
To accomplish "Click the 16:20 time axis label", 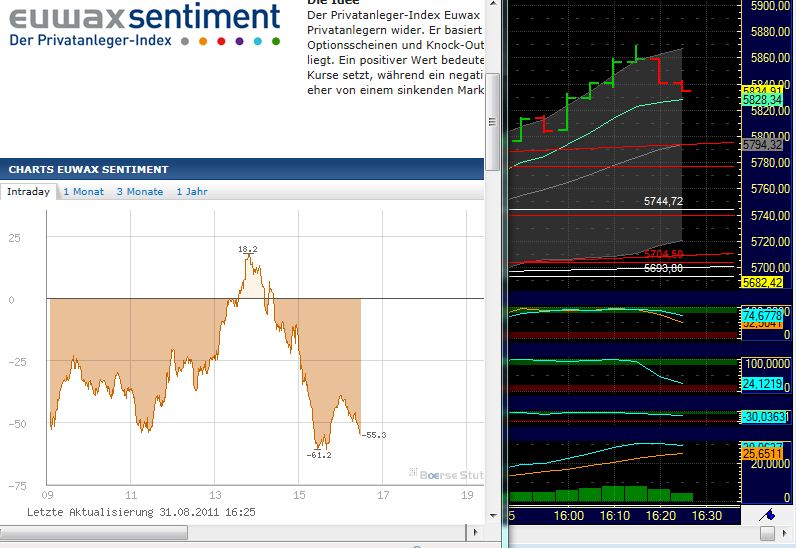I will pyautogui.click(x=660, y=515).
